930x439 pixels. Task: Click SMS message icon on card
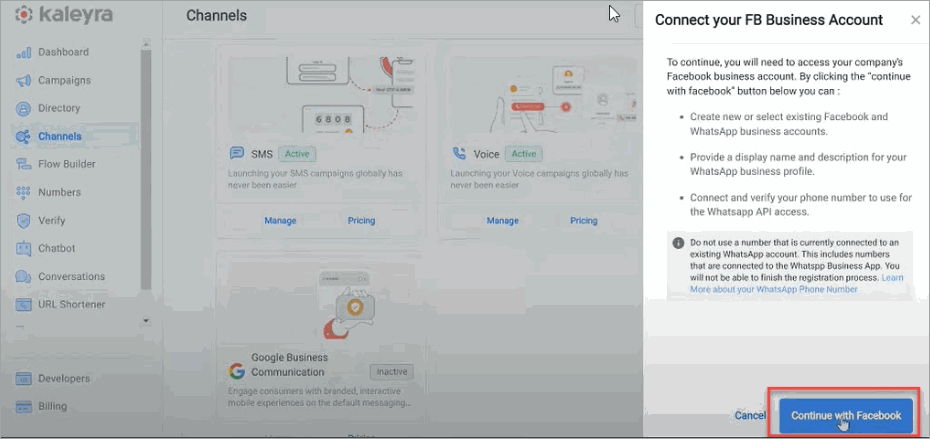point(237,154)
